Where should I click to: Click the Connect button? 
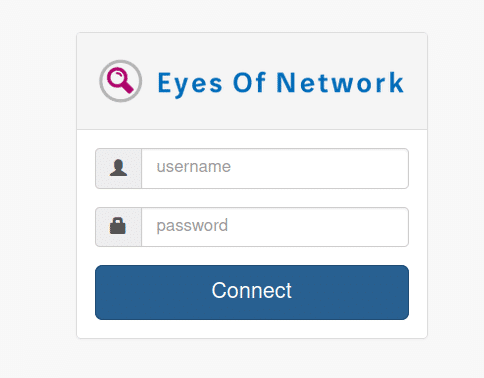[252, 292]
